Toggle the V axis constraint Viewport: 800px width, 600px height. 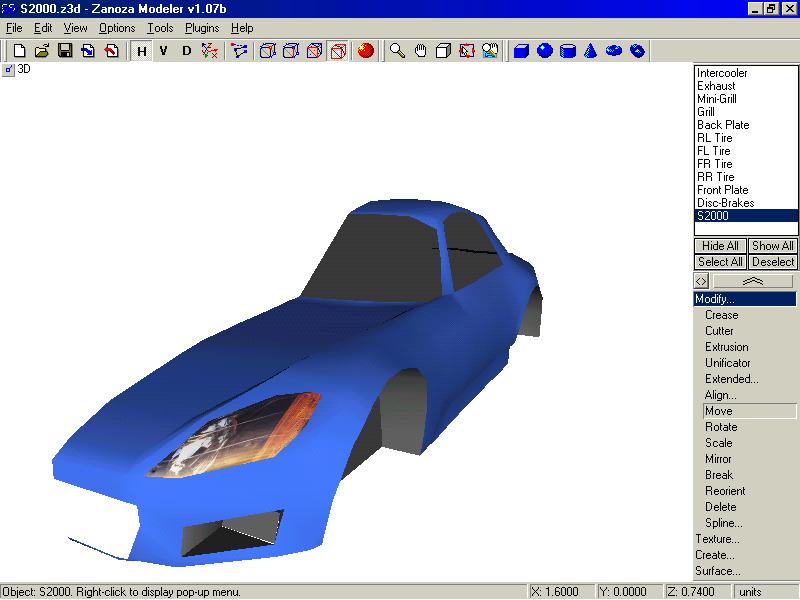(163, 50)
